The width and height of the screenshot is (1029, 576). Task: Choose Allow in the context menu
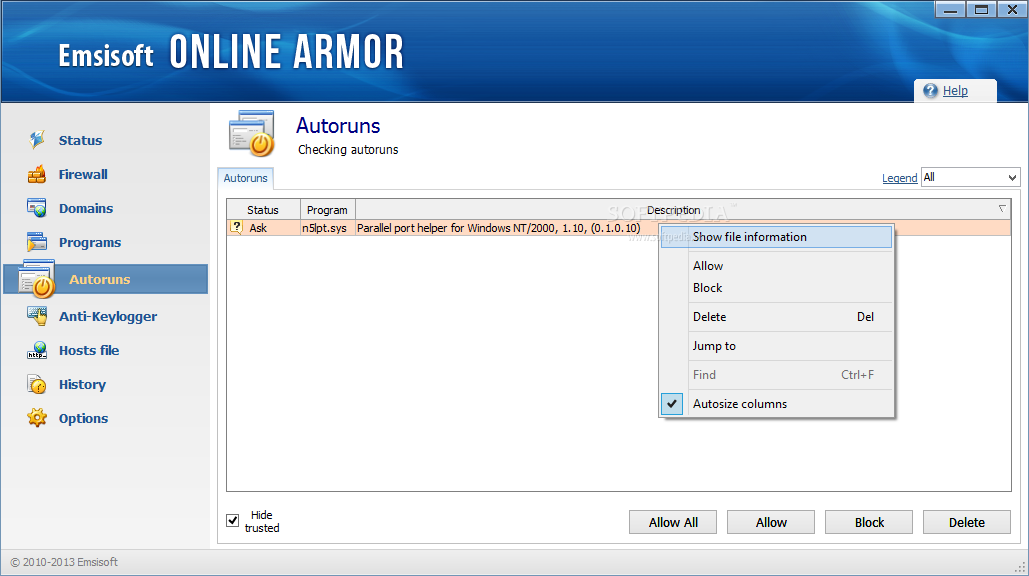pos(776,266)
